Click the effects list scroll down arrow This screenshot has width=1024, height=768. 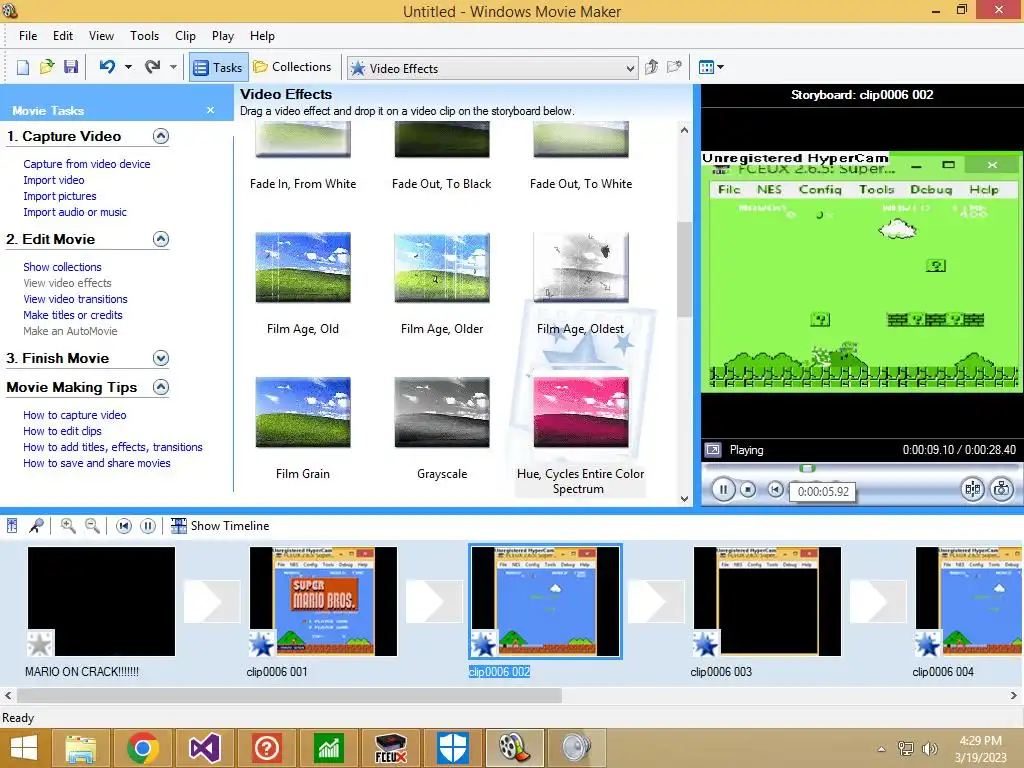(684, 498)
